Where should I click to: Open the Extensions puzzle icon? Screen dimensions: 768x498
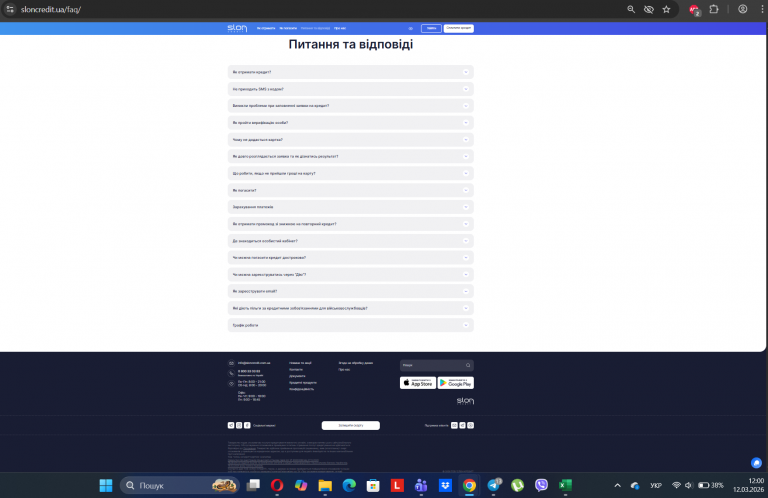click(714, 9)
